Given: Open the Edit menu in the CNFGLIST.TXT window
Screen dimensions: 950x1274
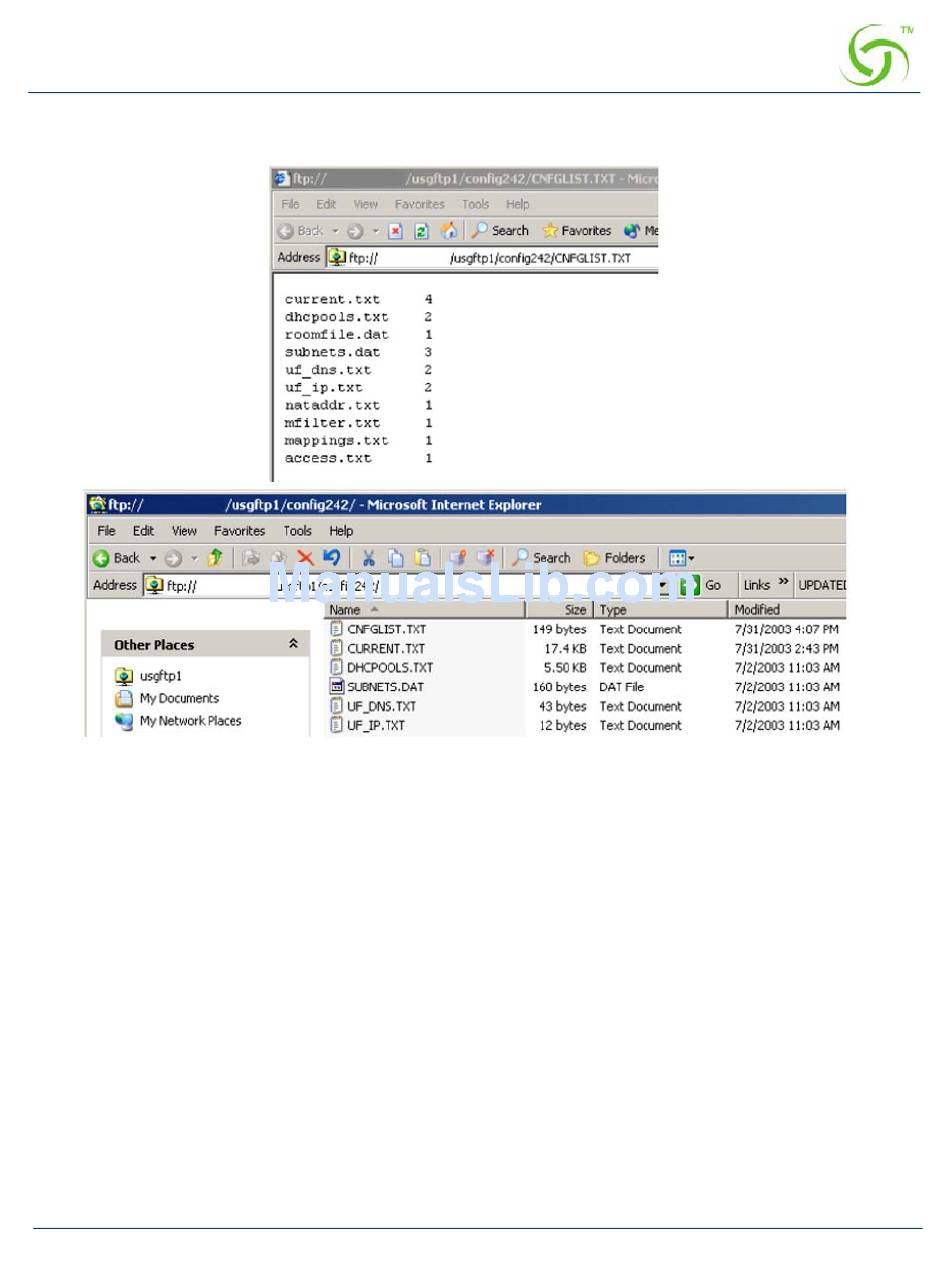Looking at the screenshot, I should (x=326, y=204).
